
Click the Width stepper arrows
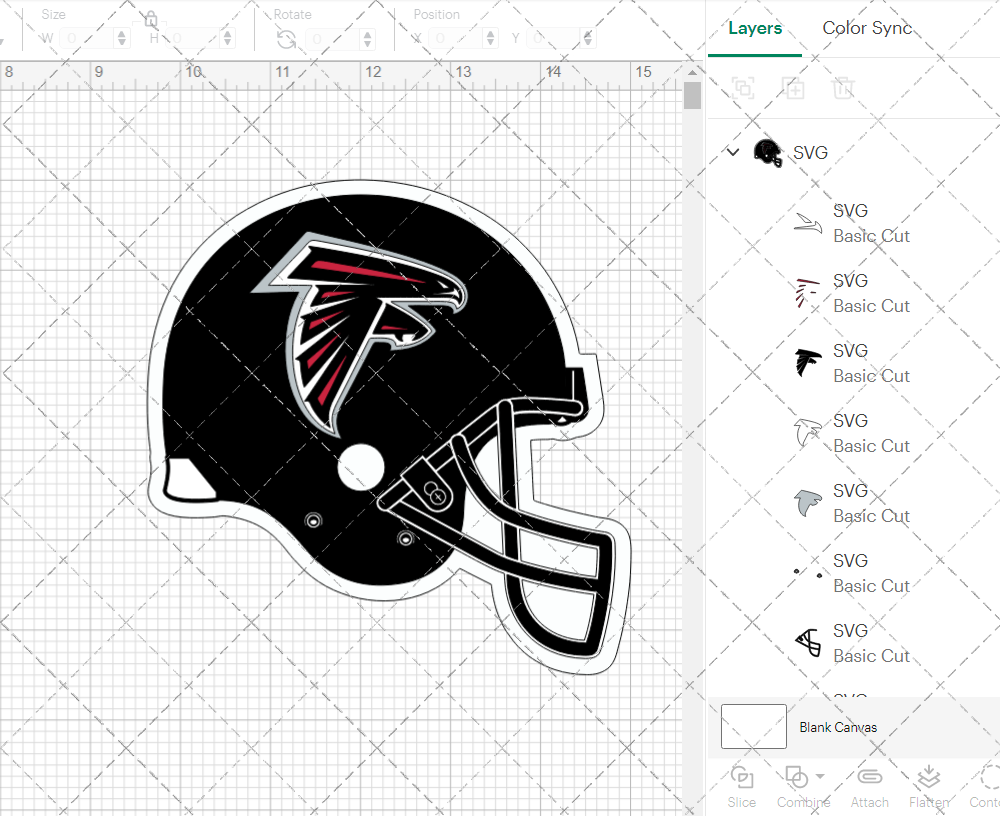[x=122, y=38]
